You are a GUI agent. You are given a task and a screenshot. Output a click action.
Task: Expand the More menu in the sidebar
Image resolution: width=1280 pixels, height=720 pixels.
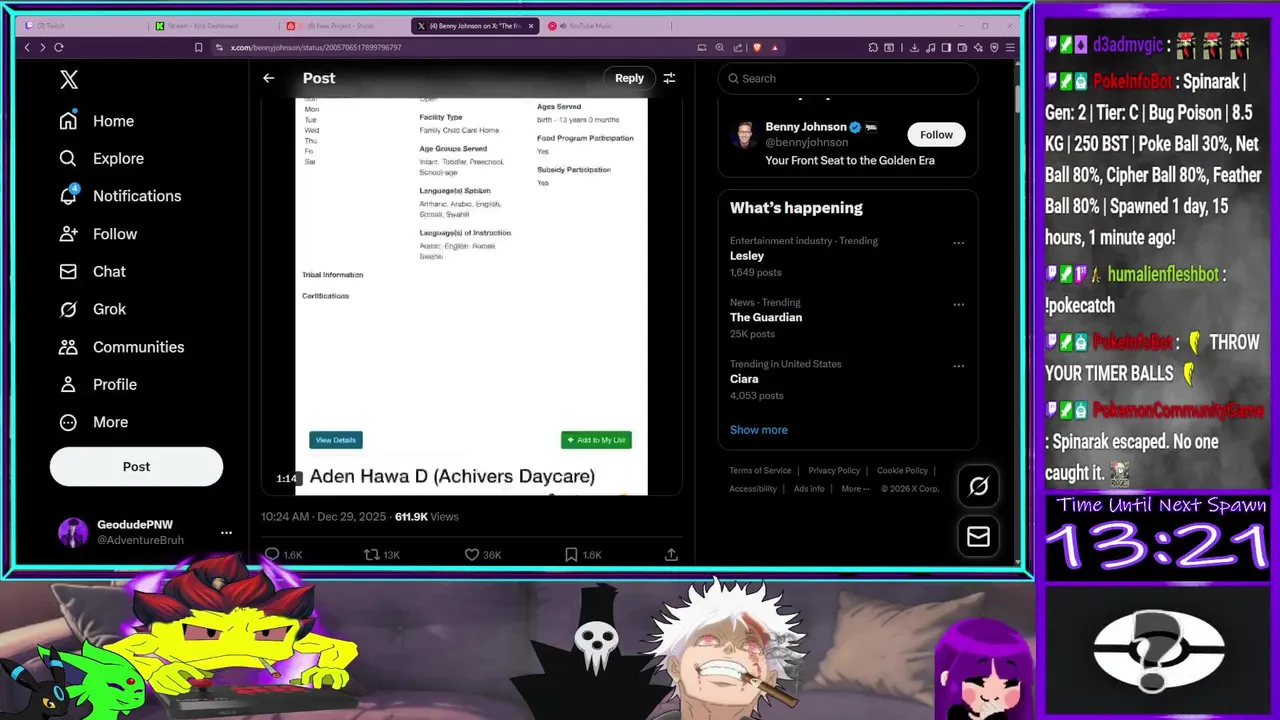(93, 422)
